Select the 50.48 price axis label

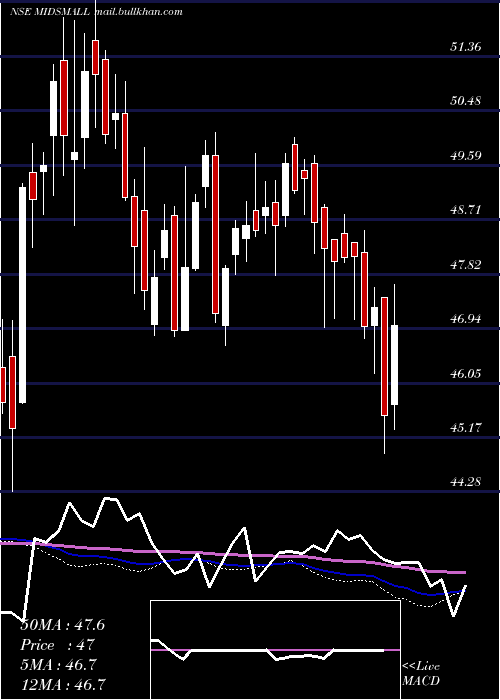pos(466,100)
